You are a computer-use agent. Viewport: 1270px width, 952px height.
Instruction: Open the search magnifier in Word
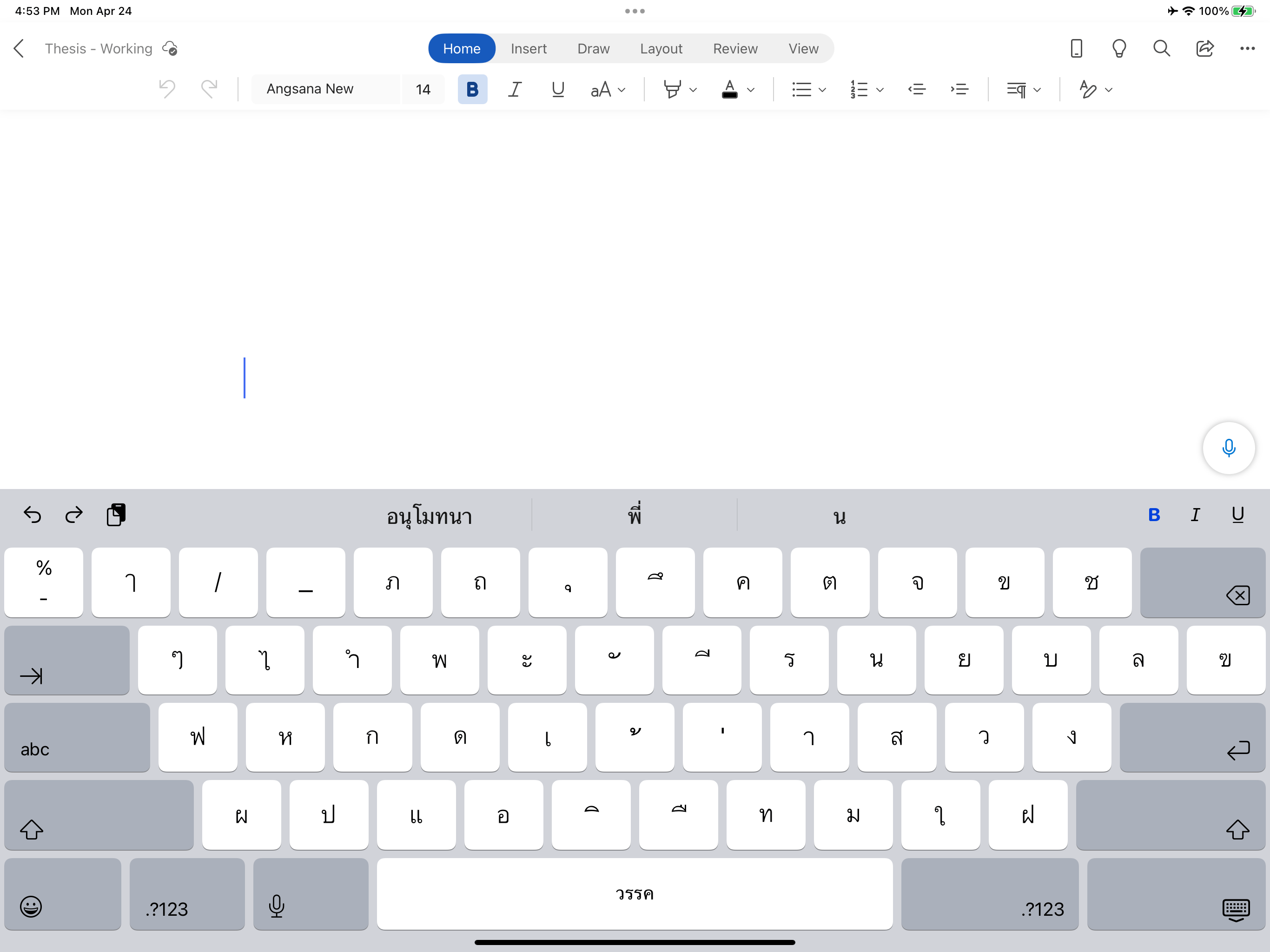[x=1161, y=49]
